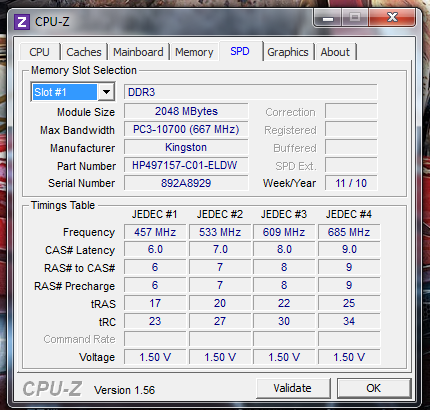This screenshot has width=430, height=412.
Task: Click the Module Size label
Action: pos(86,112)
